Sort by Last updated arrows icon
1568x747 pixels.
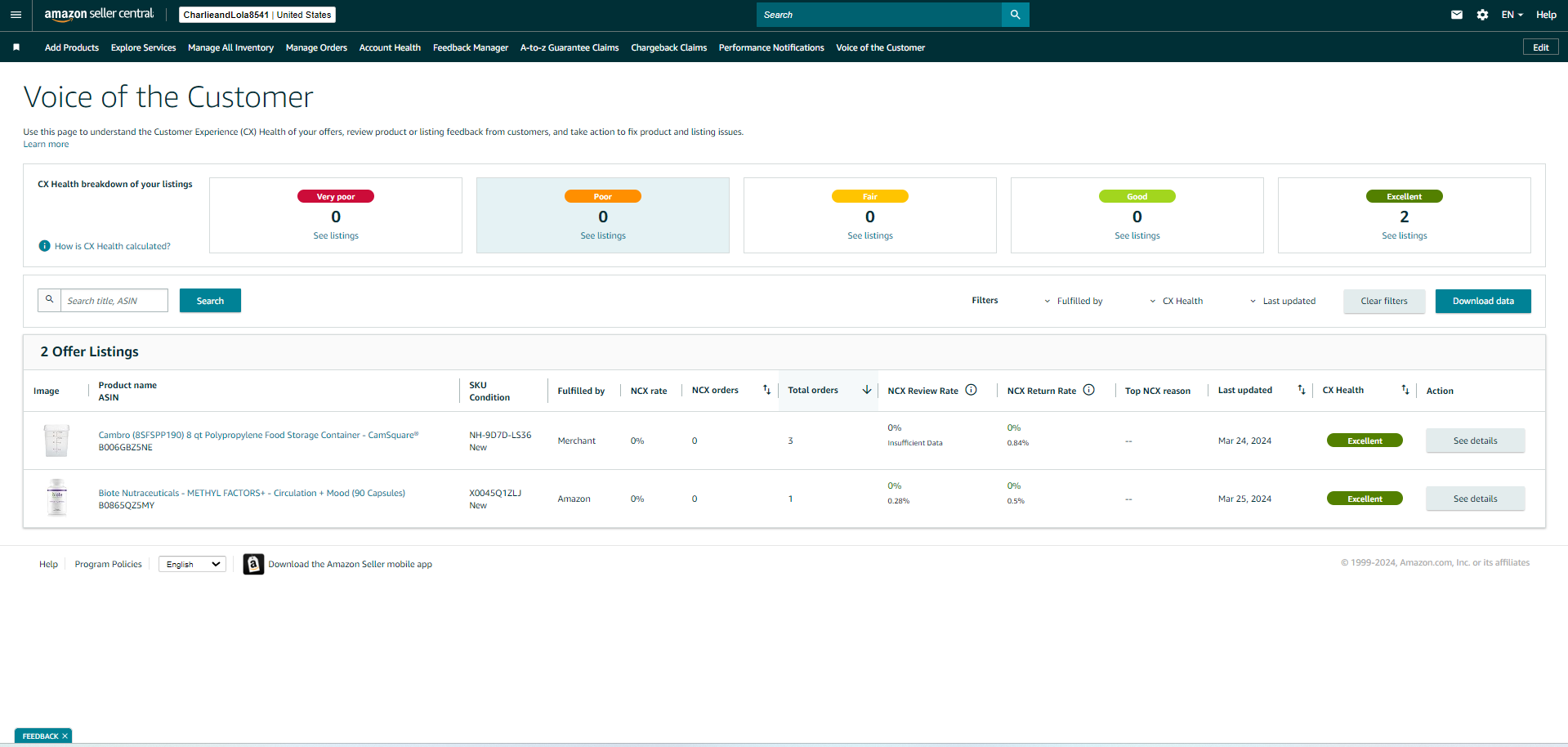coord(1302,390)
